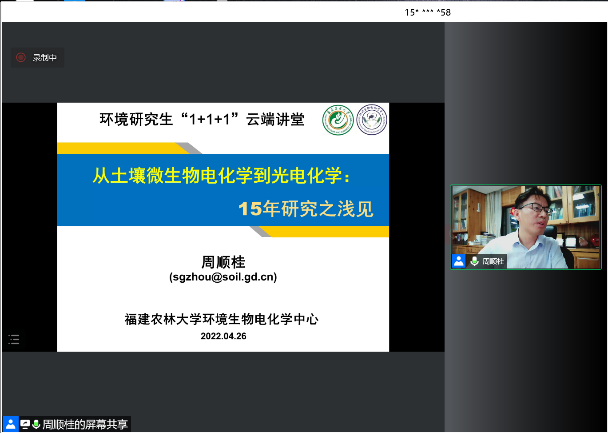Click the sgzhou@soil.gd.cn email on the slide

223,277
